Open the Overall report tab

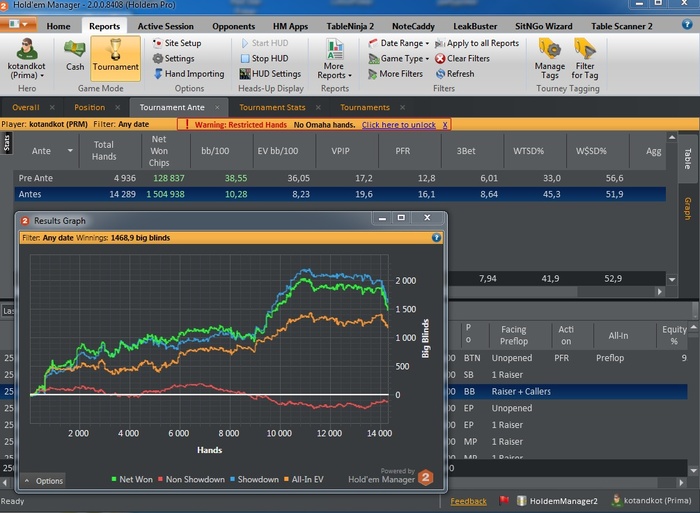[25, 107]
